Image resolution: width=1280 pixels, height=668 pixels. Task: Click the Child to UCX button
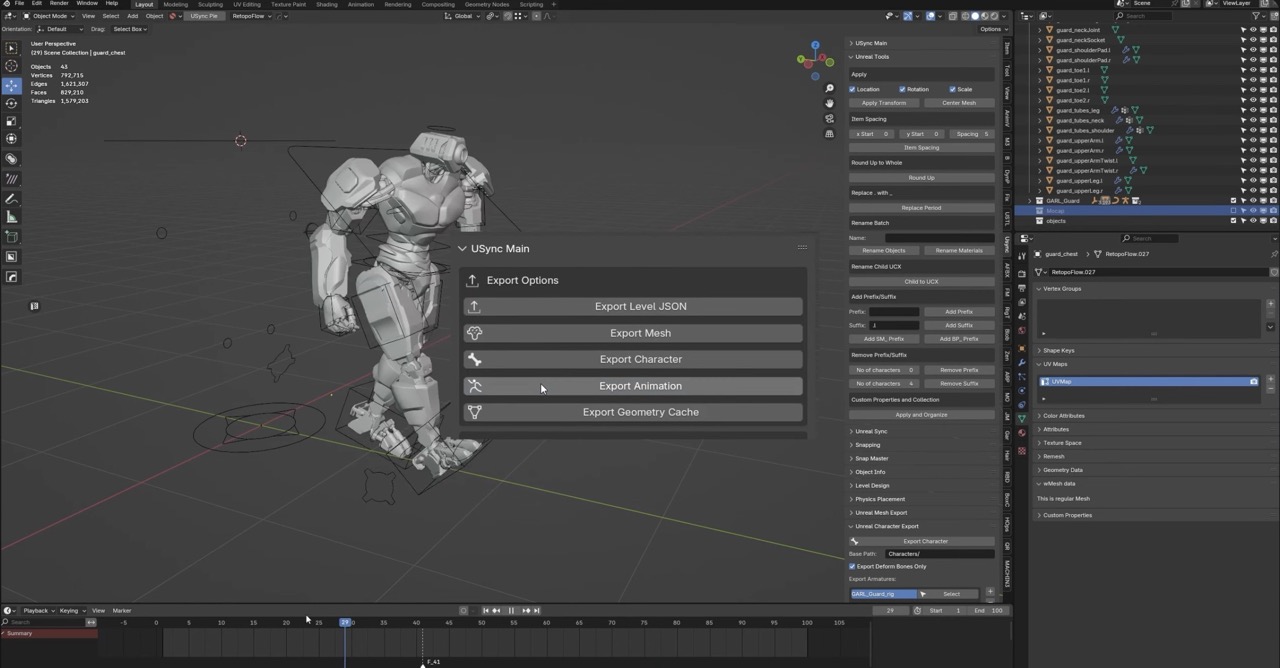(x=921, y=282)
